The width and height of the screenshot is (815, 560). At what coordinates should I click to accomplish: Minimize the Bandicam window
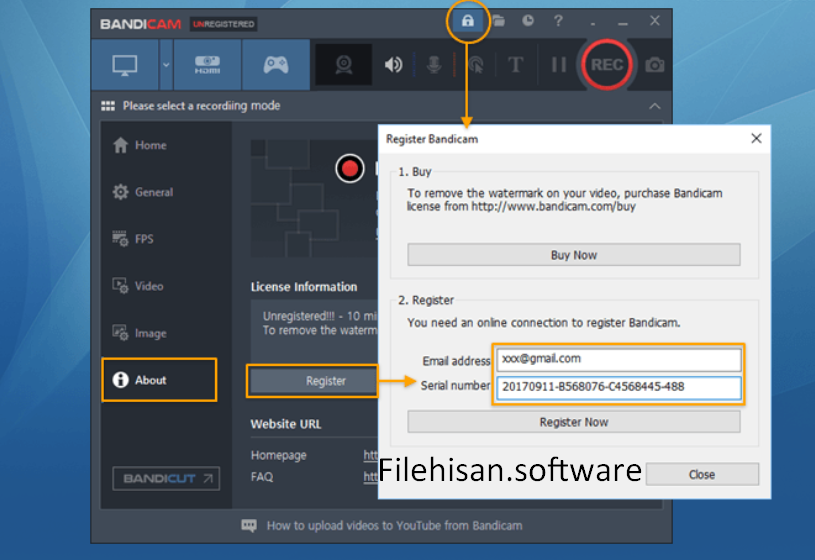623,22
